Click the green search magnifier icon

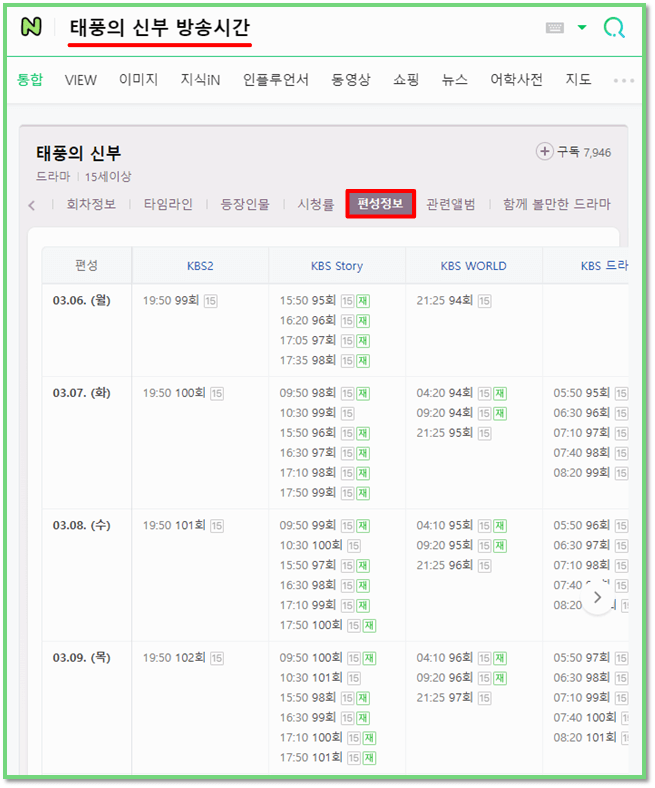coord(614,27)
